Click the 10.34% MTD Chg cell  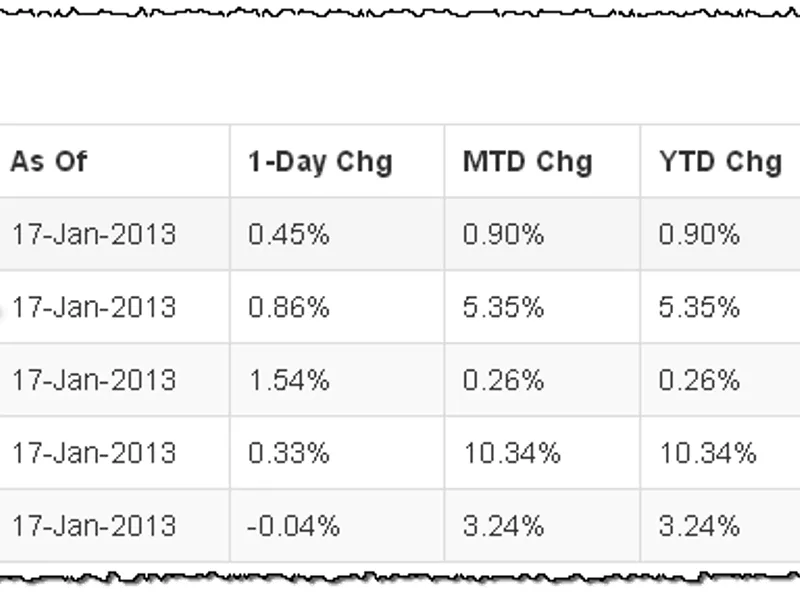[x=512, y=453]
